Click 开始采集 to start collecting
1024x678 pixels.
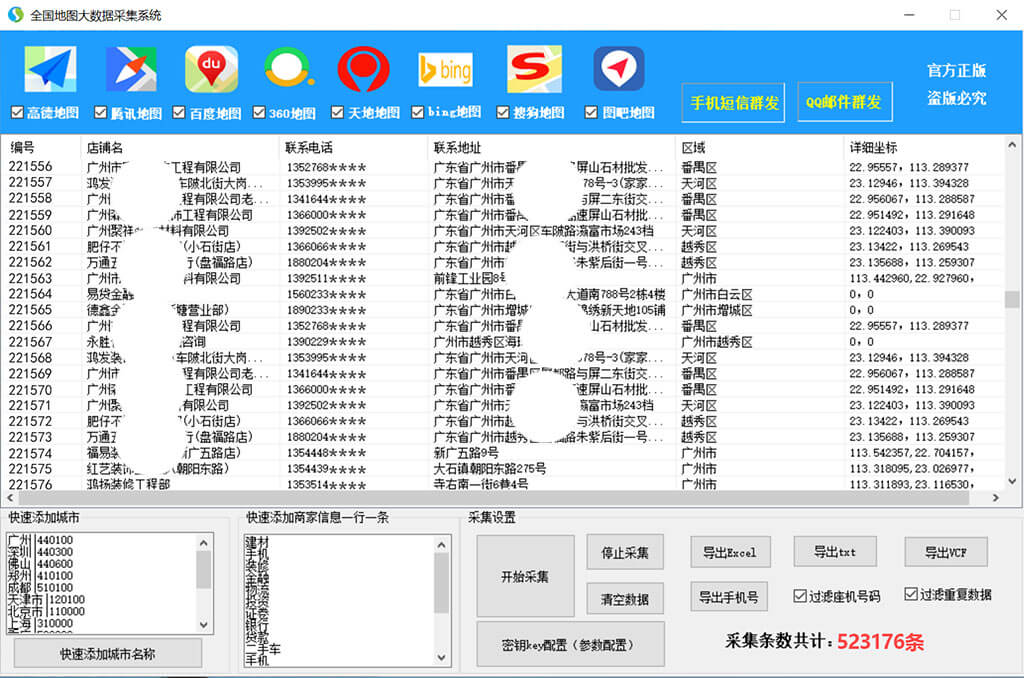(x=523, y=577)
